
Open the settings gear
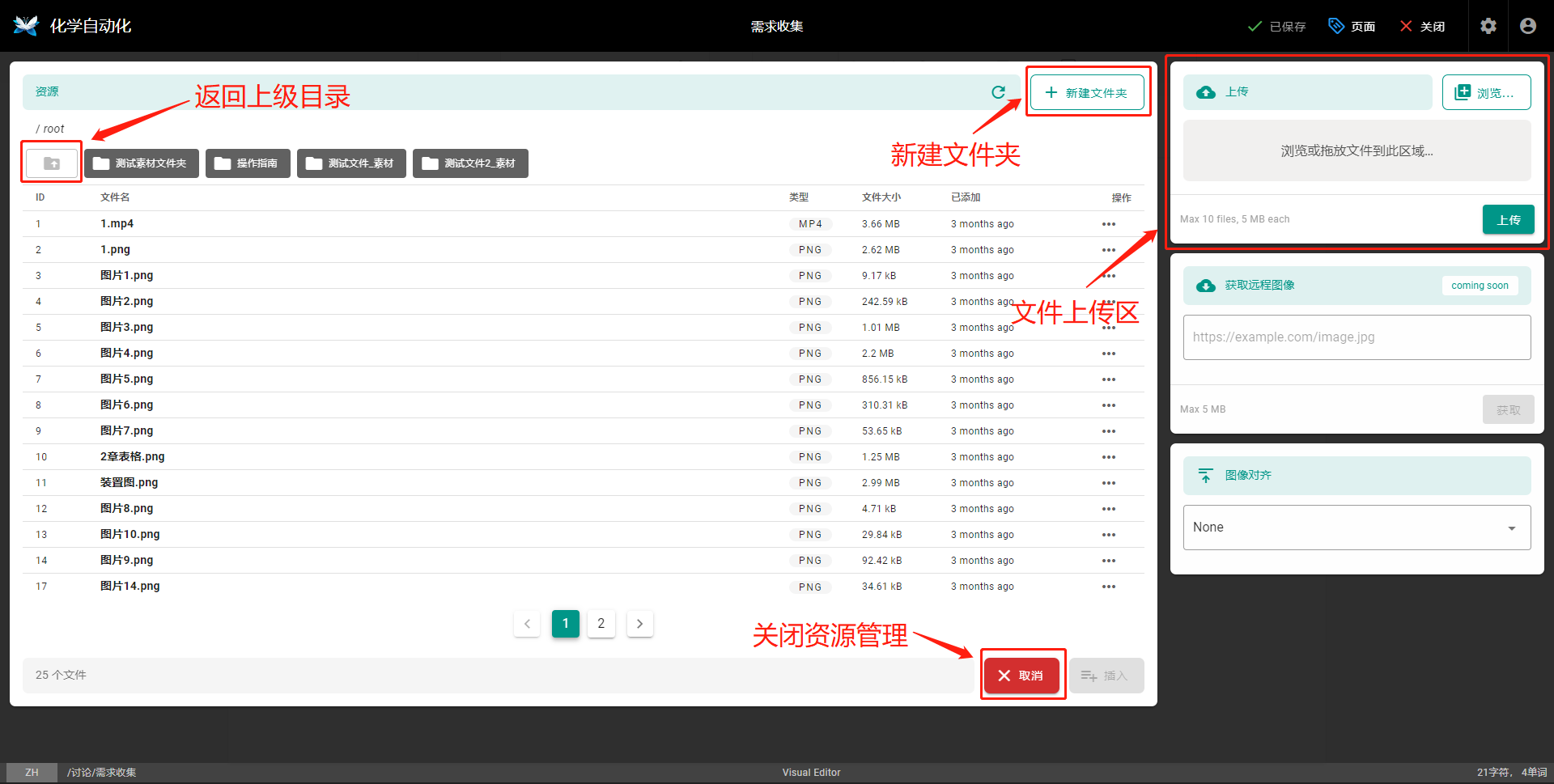1488,25
